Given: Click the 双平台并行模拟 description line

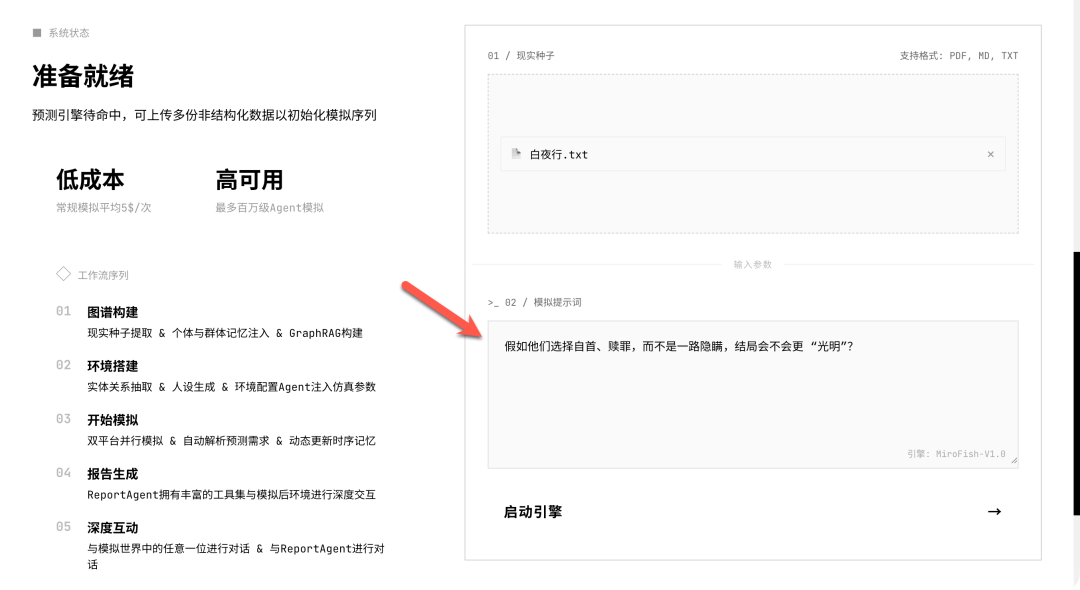Looking at the screenshot, I should pos(231,441).
